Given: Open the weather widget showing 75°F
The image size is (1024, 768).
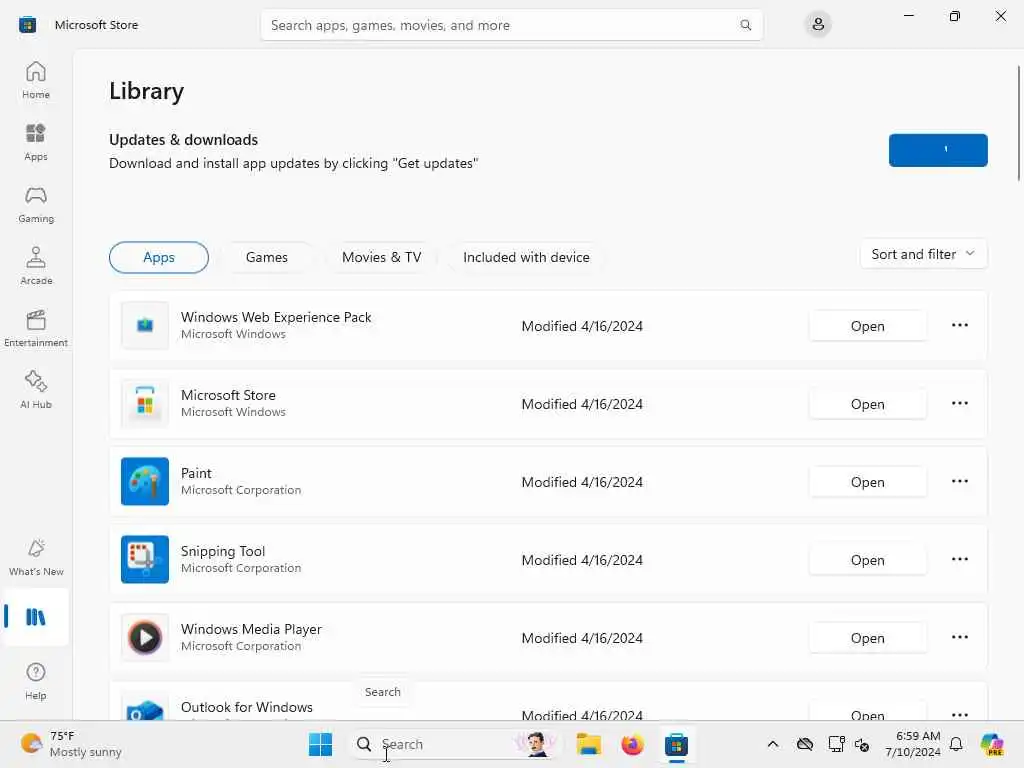Looking at the screenshot, I should 71,744.
